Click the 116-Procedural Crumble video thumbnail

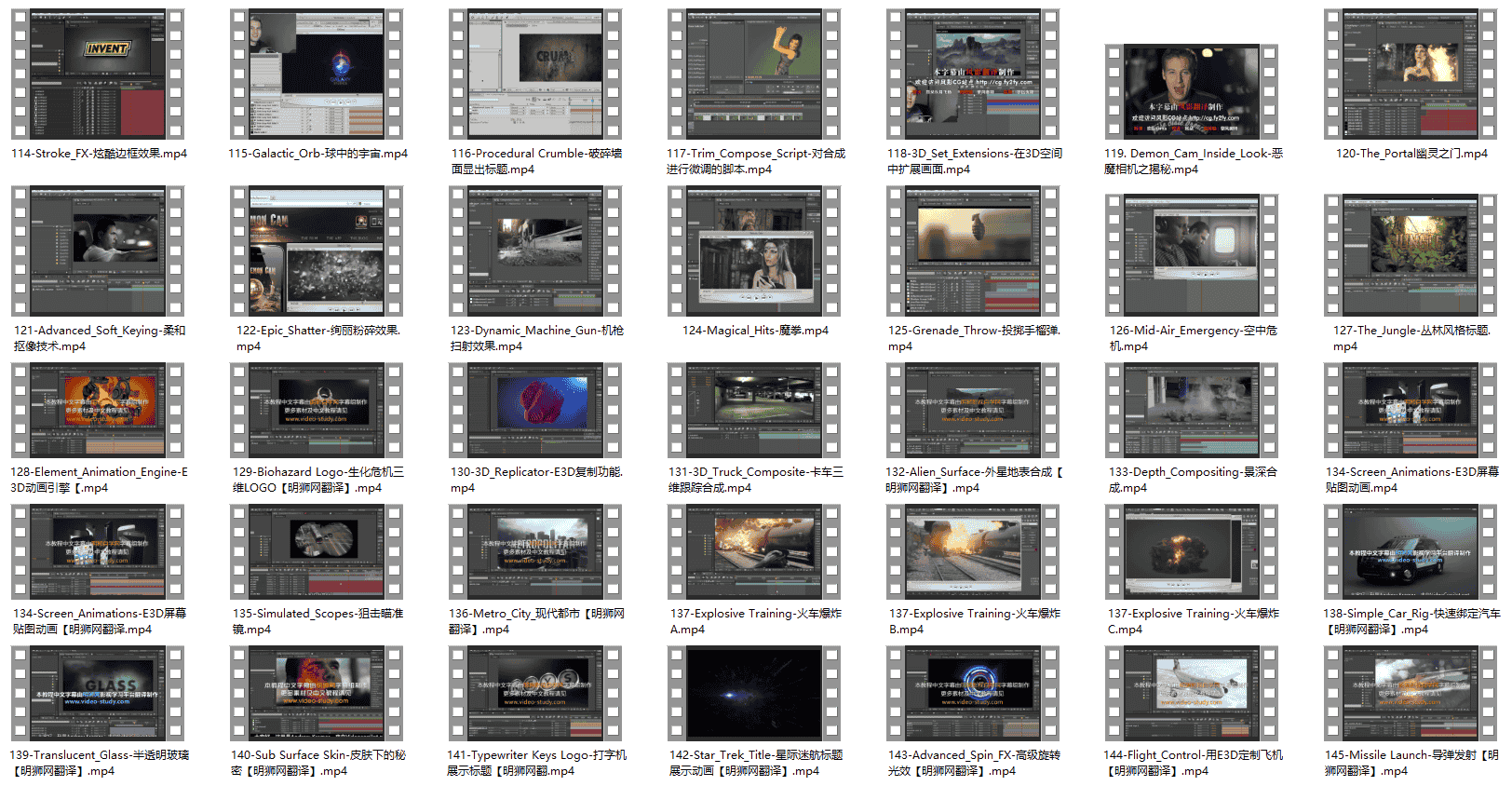coord(535,75)
